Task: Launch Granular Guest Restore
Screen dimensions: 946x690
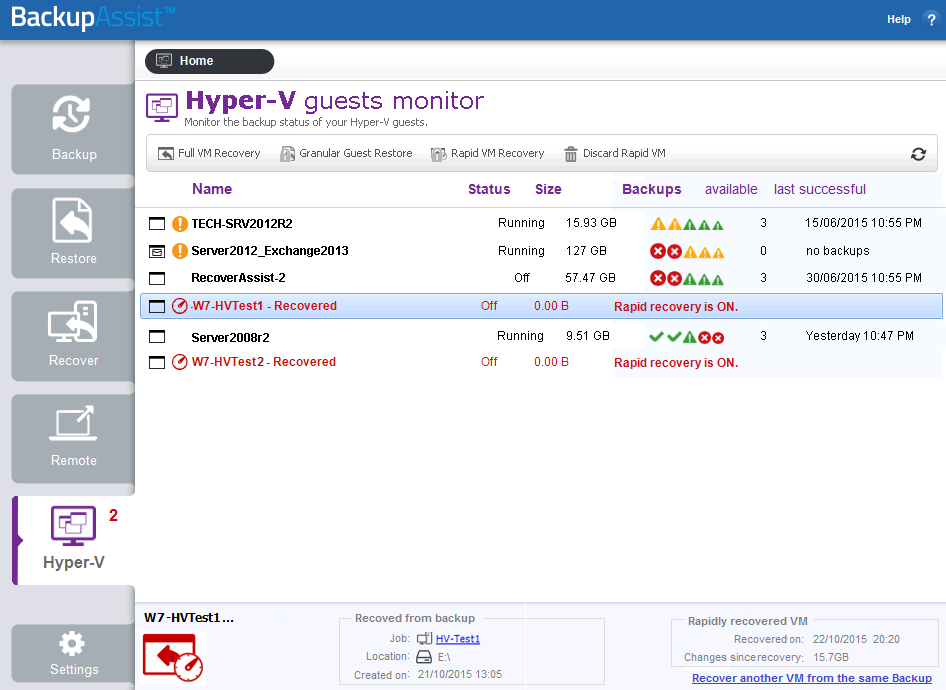Action: point(346,154)
